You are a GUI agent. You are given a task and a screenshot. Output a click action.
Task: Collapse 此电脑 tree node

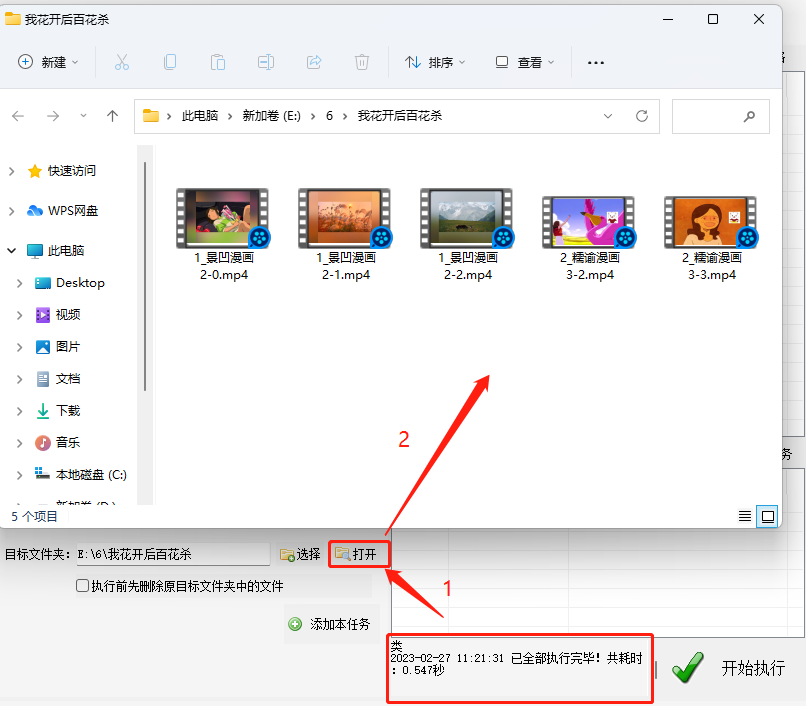(x=11, y=251)
